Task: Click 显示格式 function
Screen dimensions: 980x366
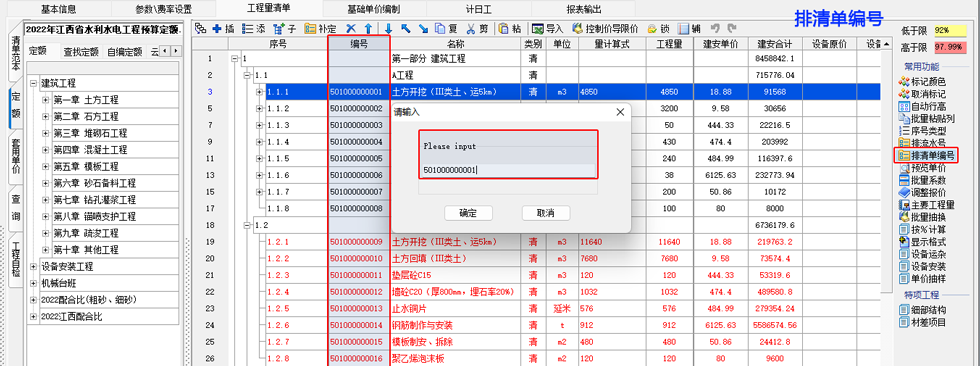Action: 922,241
